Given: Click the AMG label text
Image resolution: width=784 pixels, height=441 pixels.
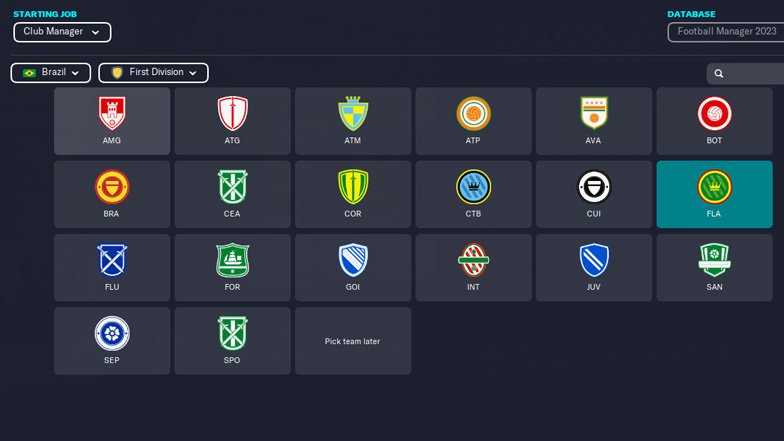Looking at the screenshot, I should coord(112,140).
